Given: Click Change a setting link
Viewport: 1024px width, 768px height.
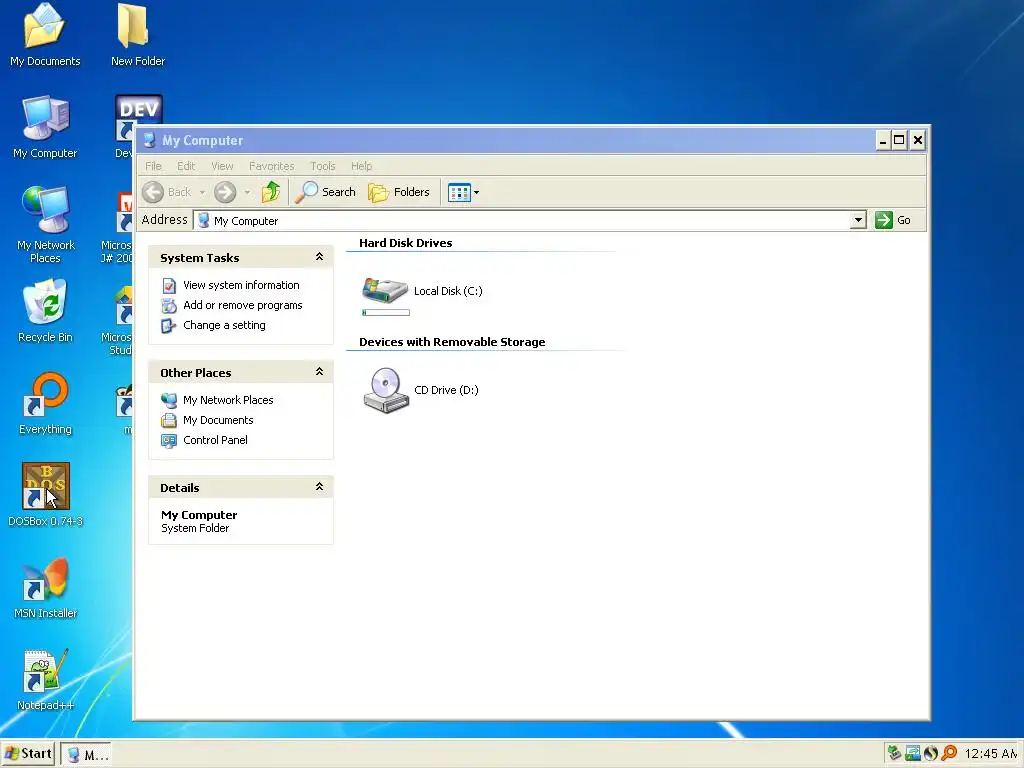Looking at the screenshot, I should point(224,325).
